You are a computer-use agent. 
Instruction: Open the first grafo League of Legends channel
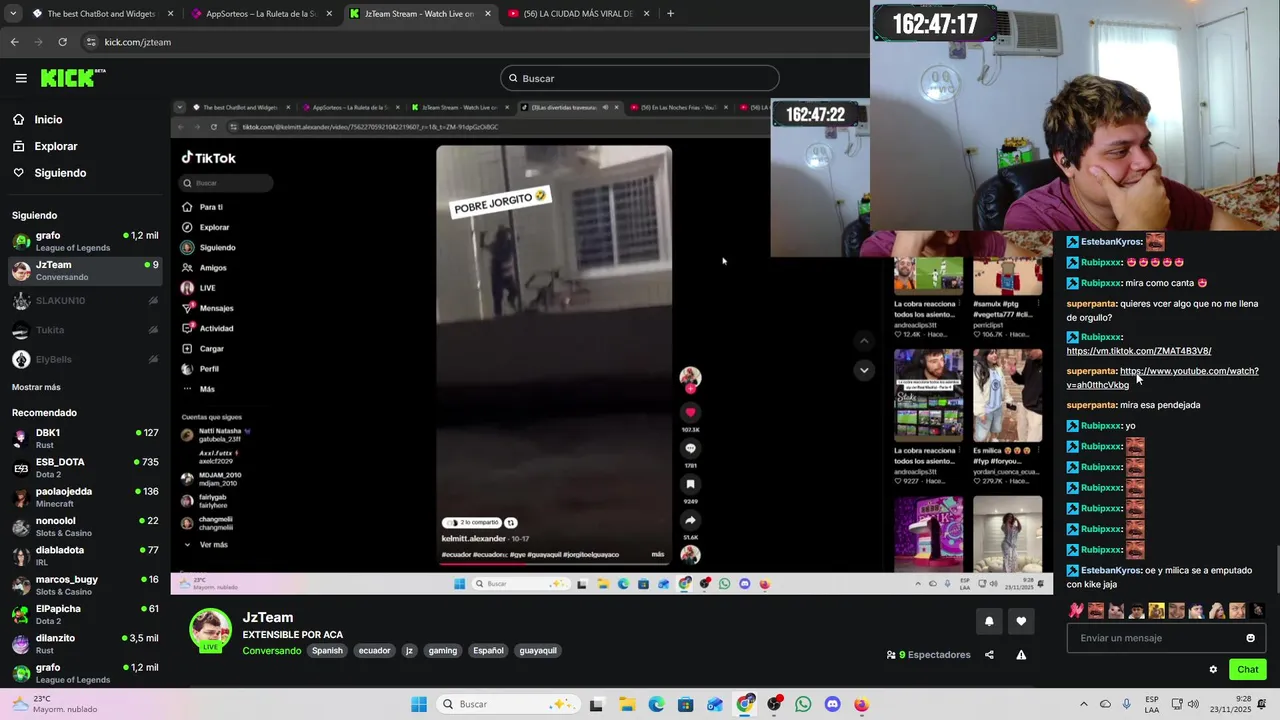(85, 241)
